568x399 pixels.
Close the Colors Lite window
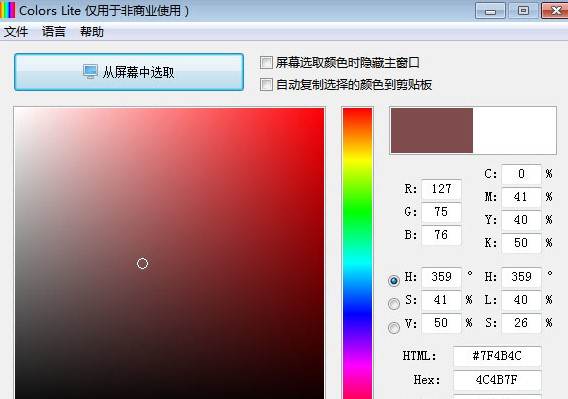555,11
